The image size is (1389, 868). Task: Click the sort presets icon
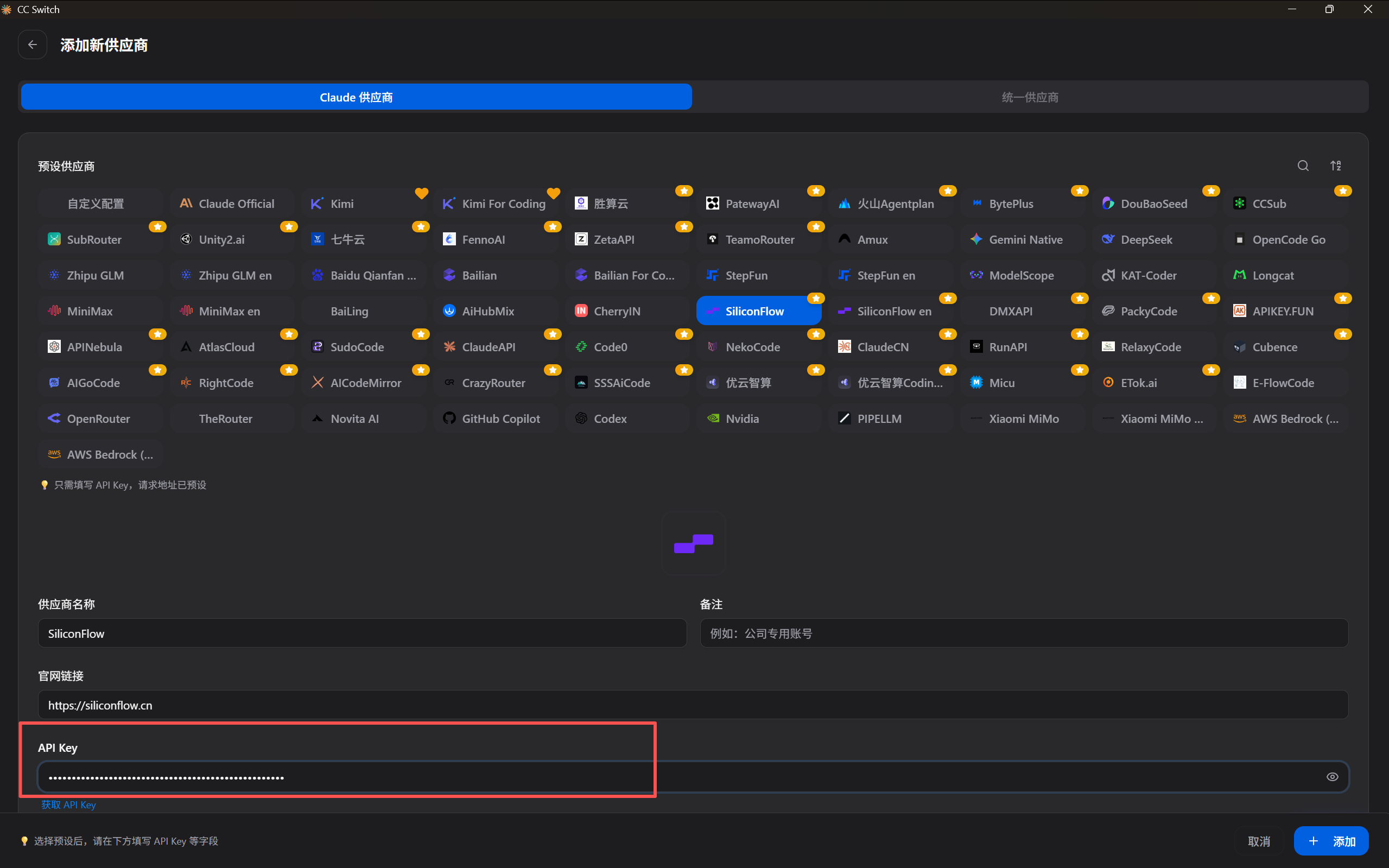1336,166
